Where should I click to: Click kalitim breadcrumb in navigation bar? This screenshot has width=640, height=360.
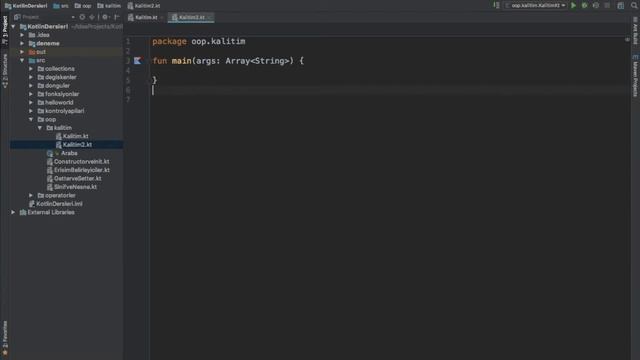coord(109,6)
